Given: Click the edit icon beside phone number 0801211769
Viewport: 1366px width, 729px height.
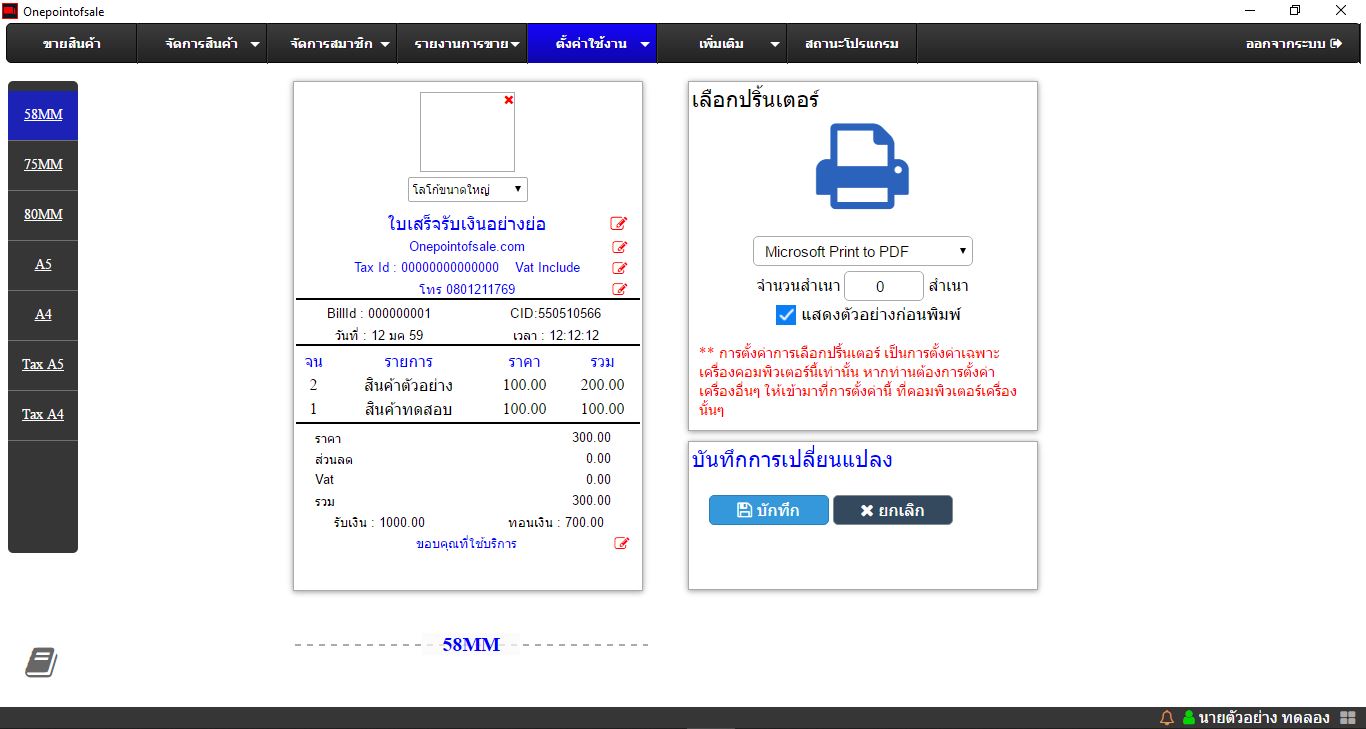Looking at the screenshot, I should (x=619, y=290).
